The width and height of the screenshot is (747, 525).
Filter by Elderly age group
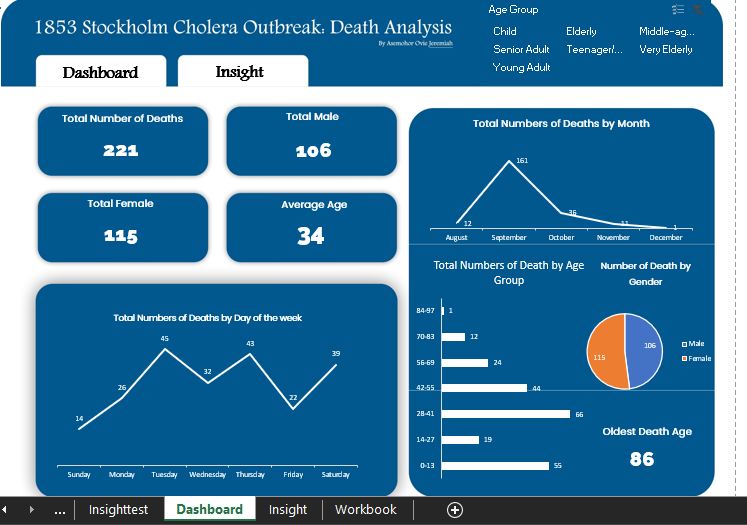581,31
